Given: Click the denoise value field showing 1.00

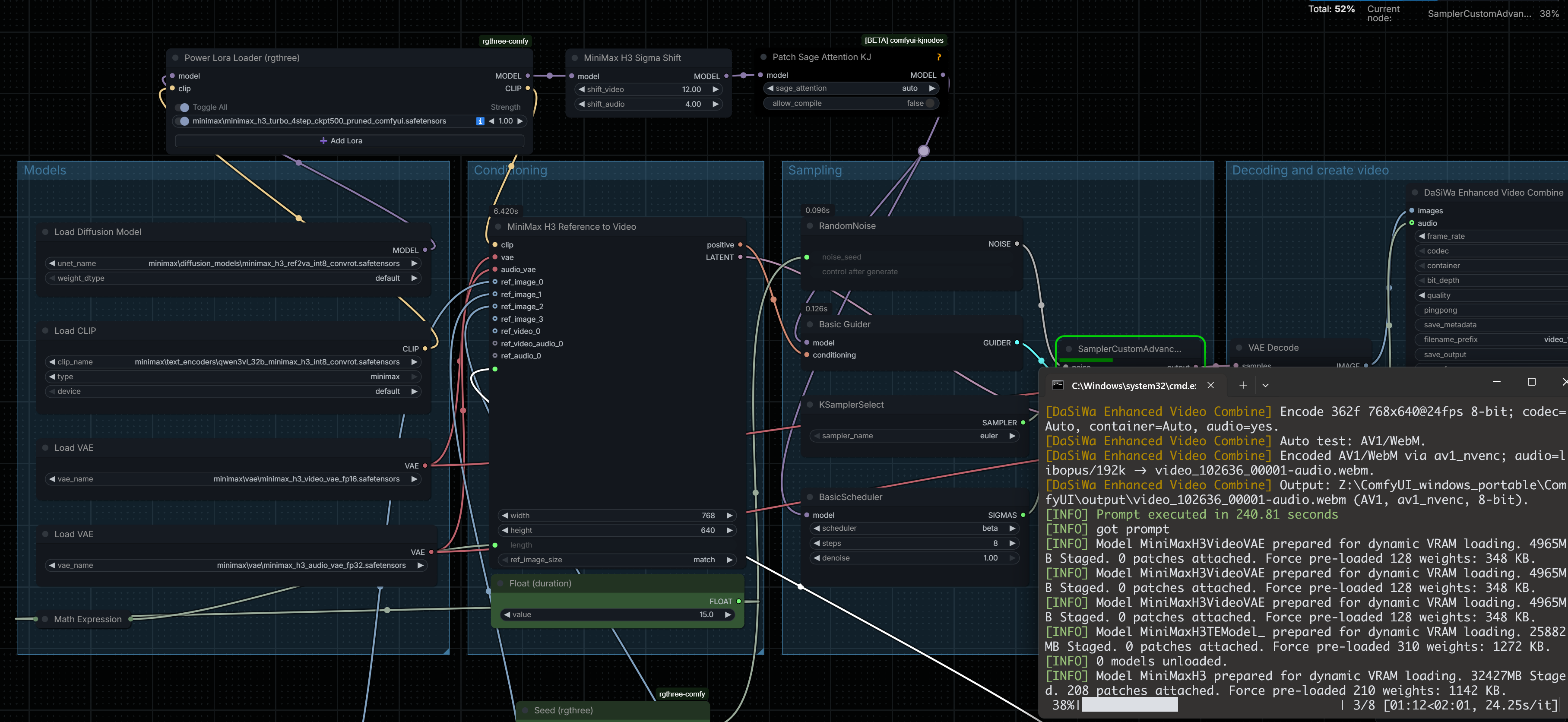Looking at the screenshot, I should [914, 558].
